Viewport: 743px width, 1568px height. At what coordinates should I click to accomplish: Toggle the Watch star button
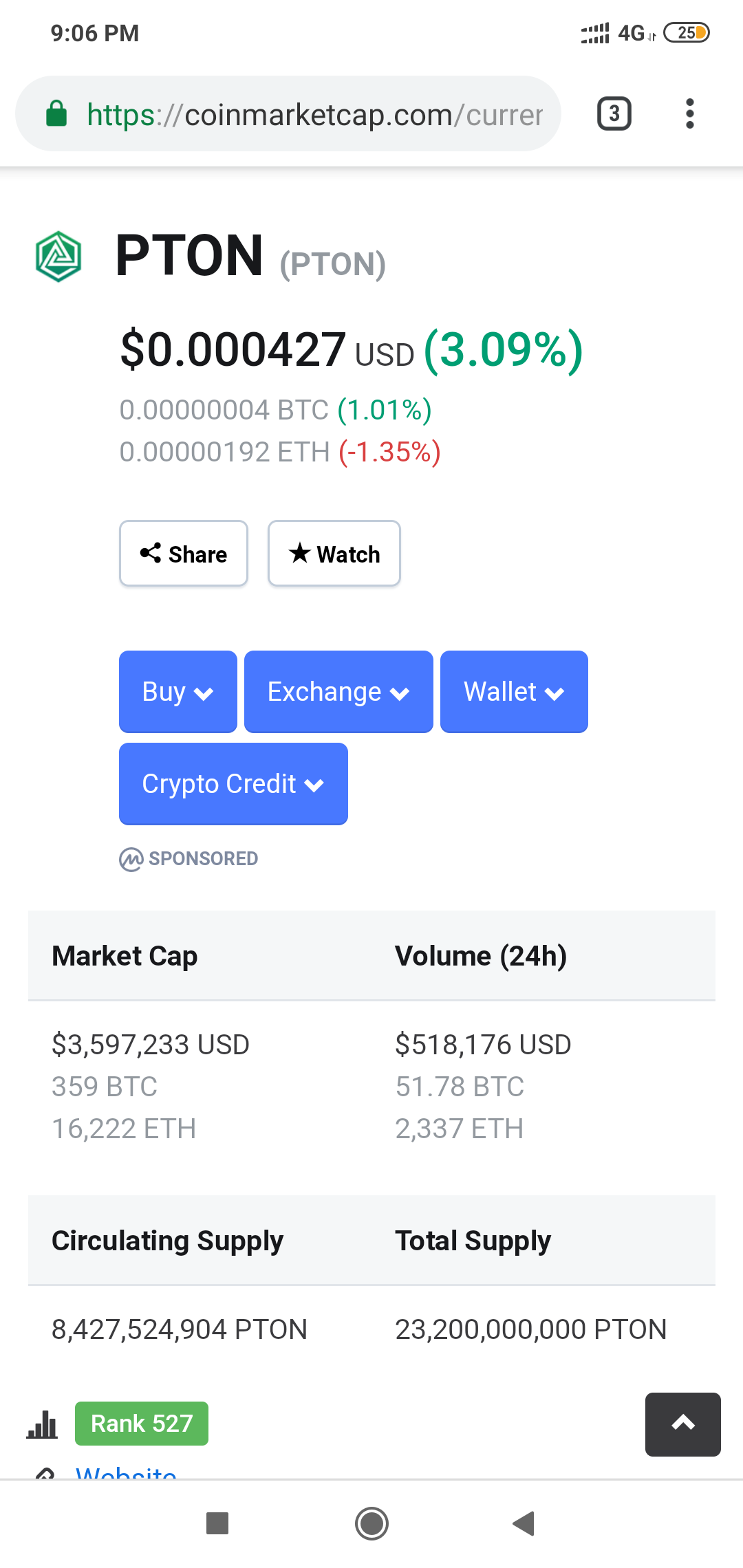(334, 554)
